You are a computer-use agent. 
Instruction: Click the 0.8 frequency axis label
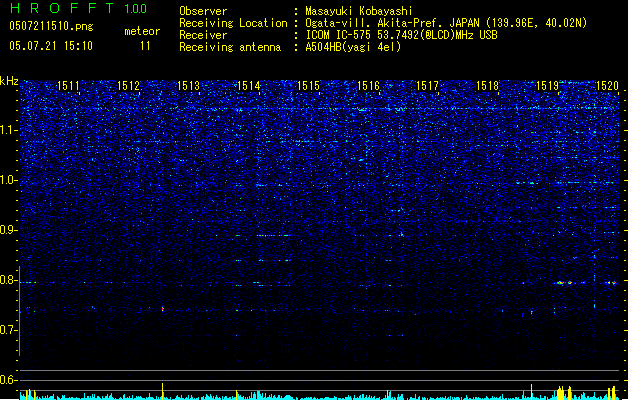pyautogui.click(x=8, y=280)
